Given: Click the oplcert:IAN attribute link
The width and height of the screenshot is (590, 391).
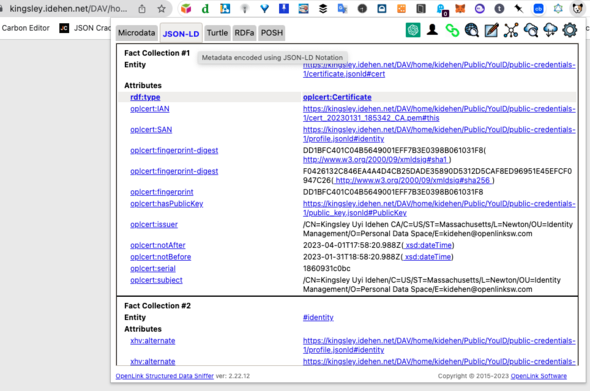Looking at the screenshot, I should click(x=150, y=109).
